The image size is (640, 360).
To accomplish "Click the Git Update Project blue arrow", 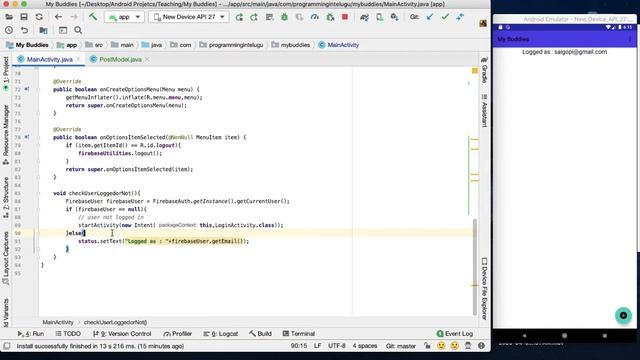I will coord(430,17).
